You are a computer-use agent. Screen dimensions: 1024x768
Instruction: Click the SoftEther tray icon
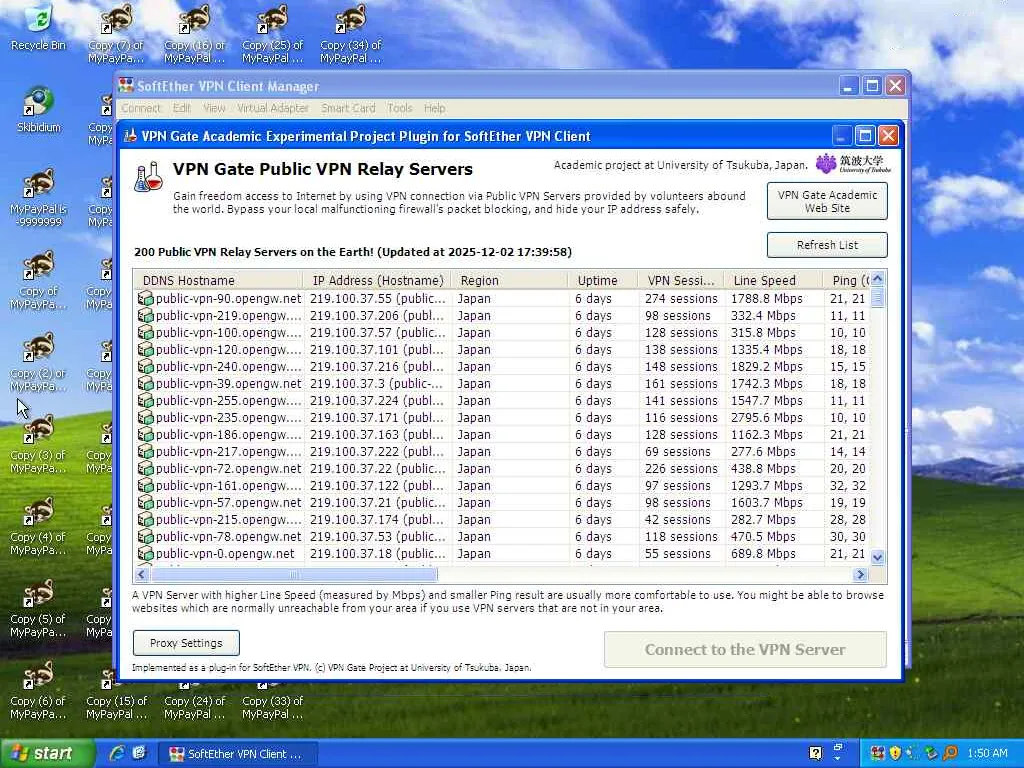[878, 753]
